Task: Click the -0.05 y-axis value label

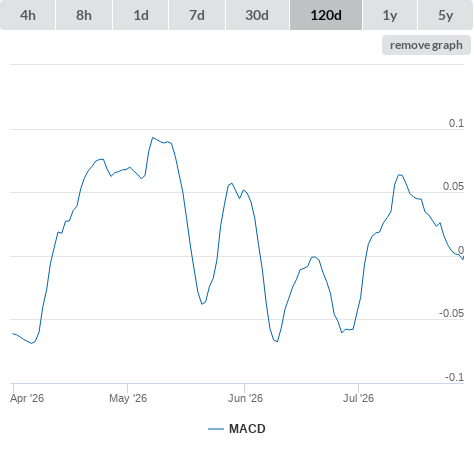Action: click(x=451, y=313)
